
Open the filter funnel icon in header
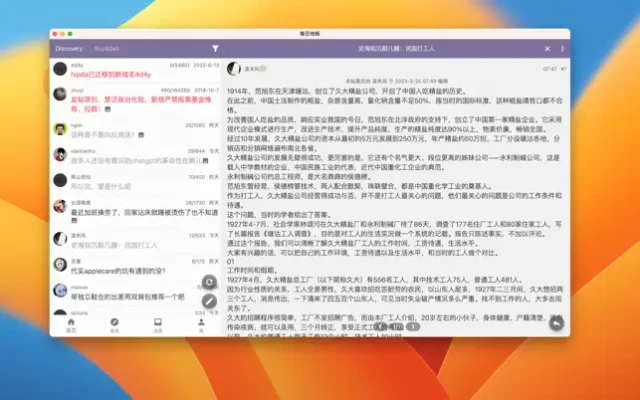[x=215, y=48]
